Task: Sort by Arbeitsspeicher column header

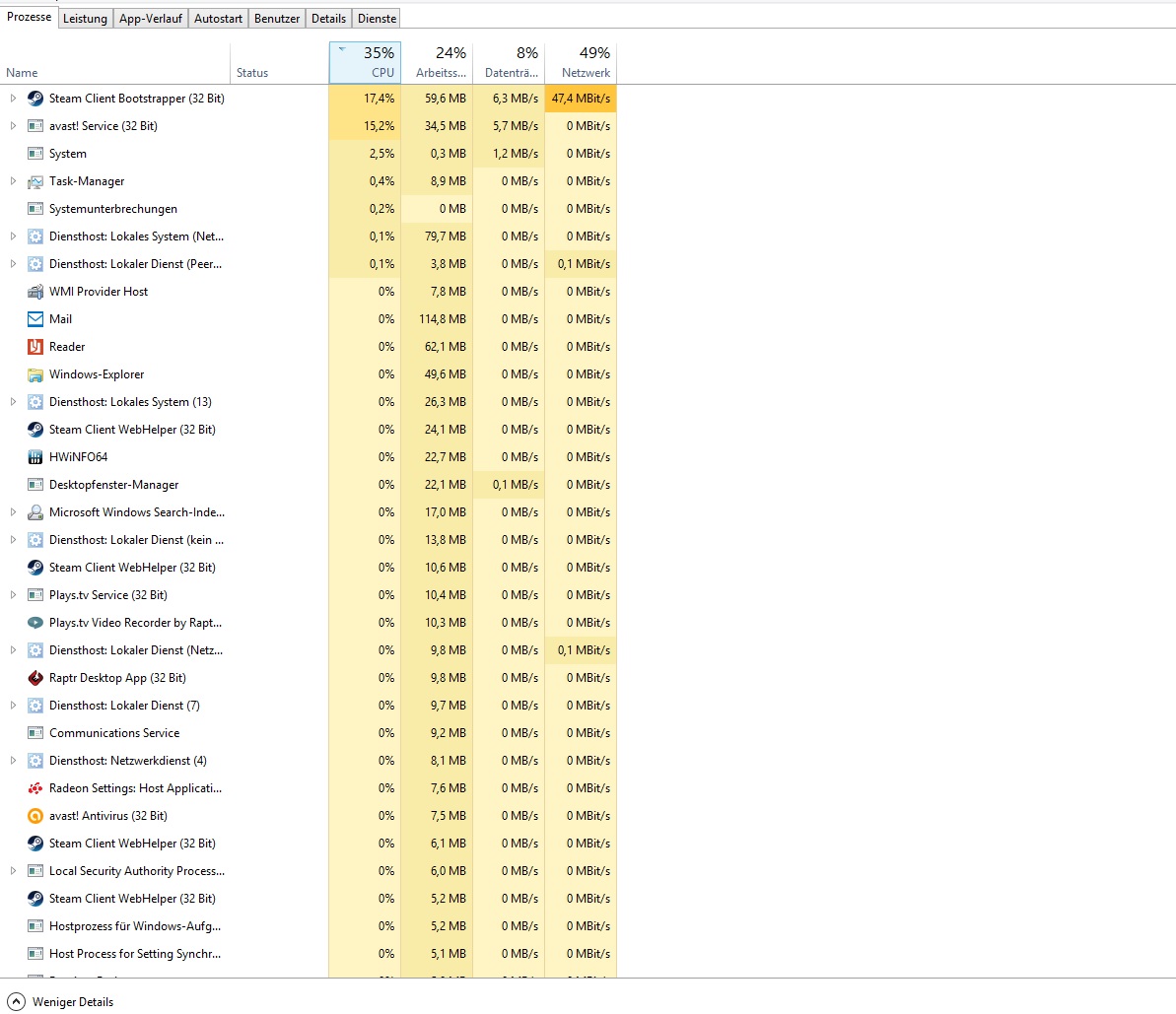Action: click(x=438, y=62)
